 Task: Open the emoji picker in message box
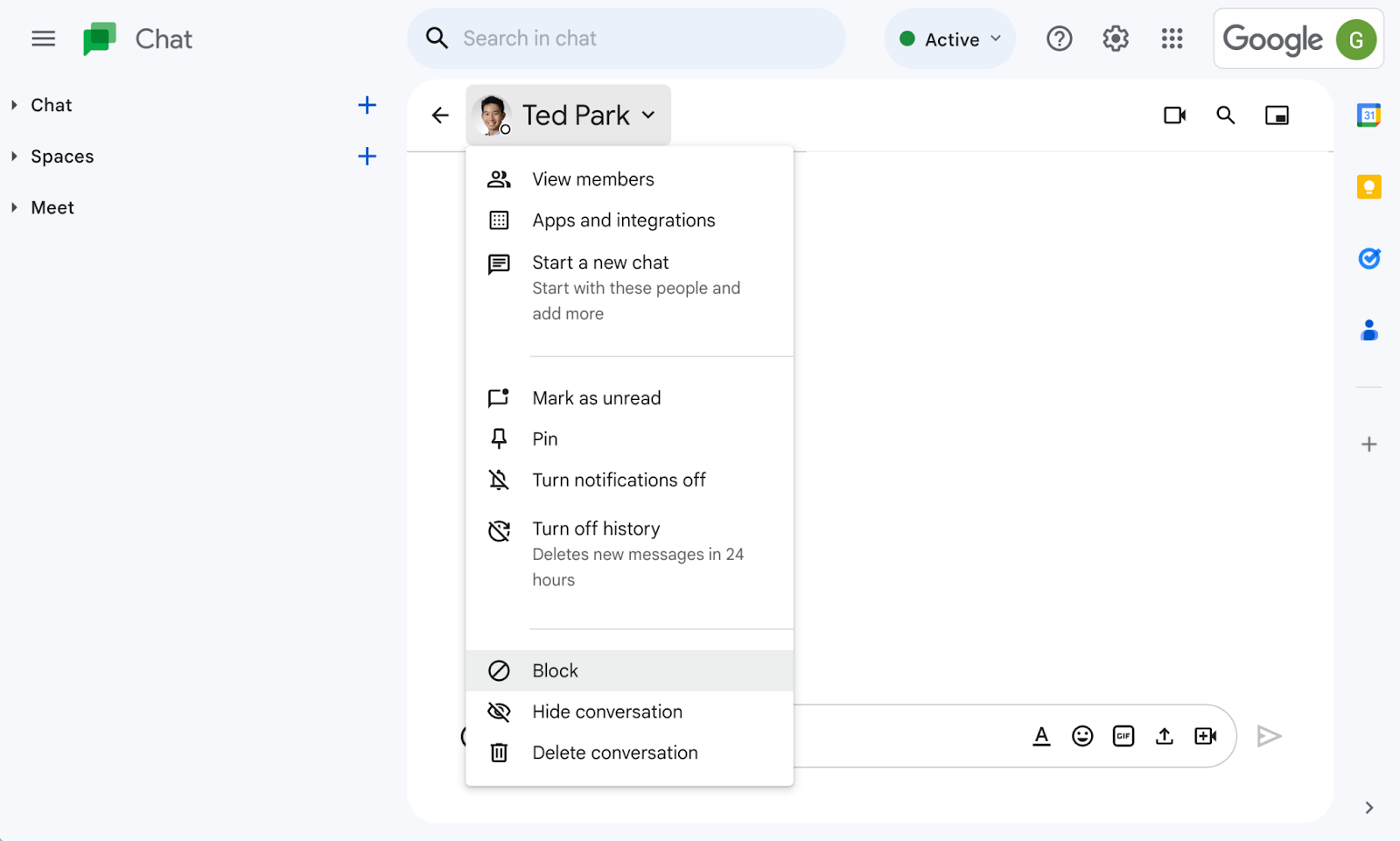[1082, 736]
